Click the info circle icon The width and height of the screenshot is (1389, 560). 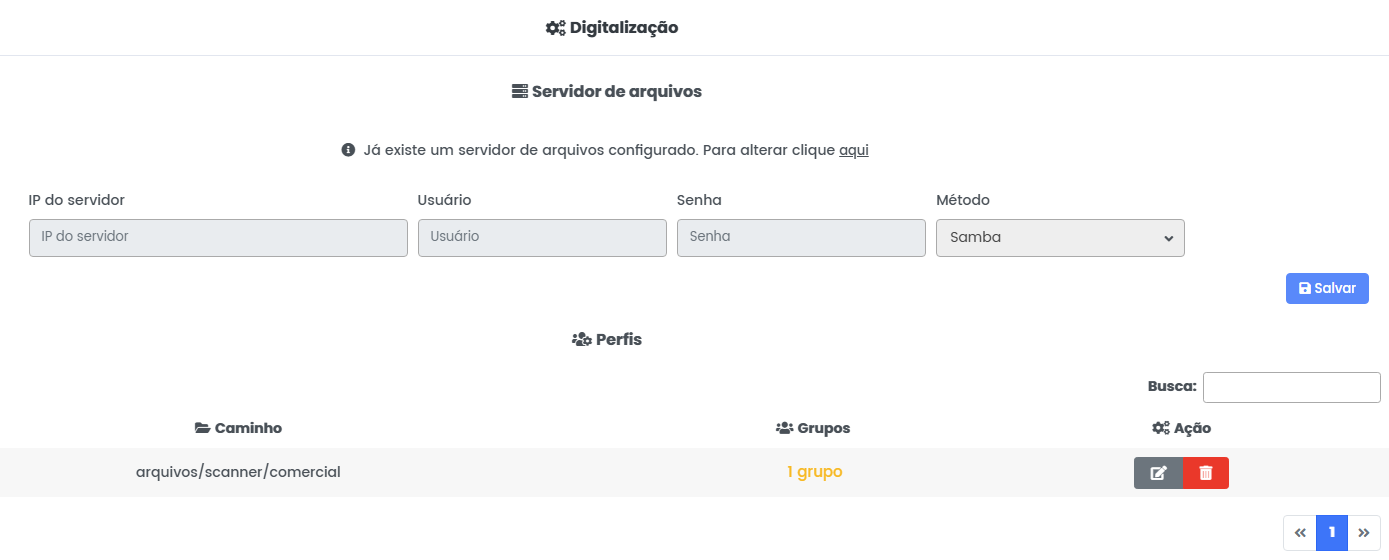click(x=348, y=150)
